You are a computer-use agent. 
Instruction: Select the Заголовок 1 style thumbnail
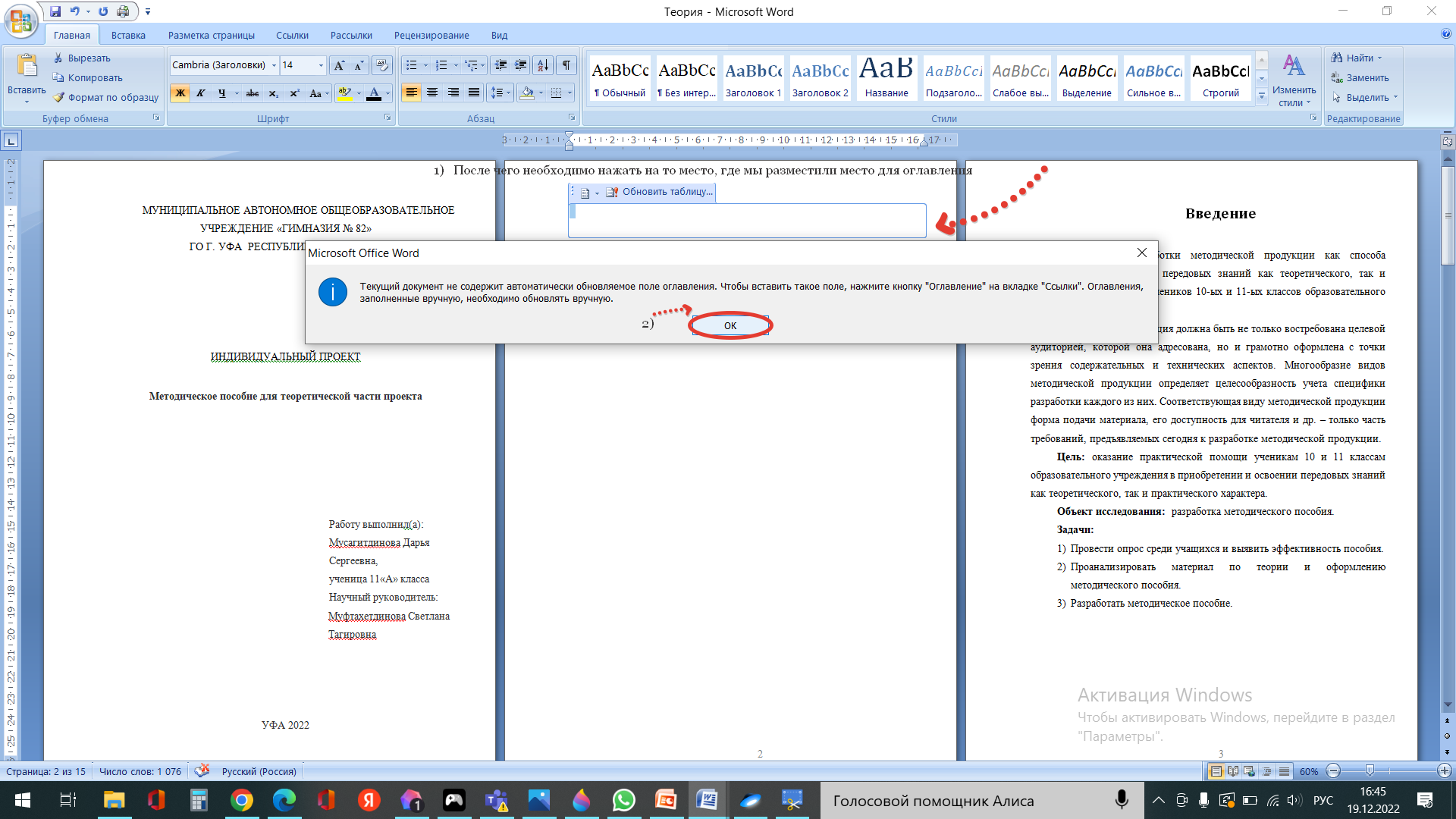753,78
